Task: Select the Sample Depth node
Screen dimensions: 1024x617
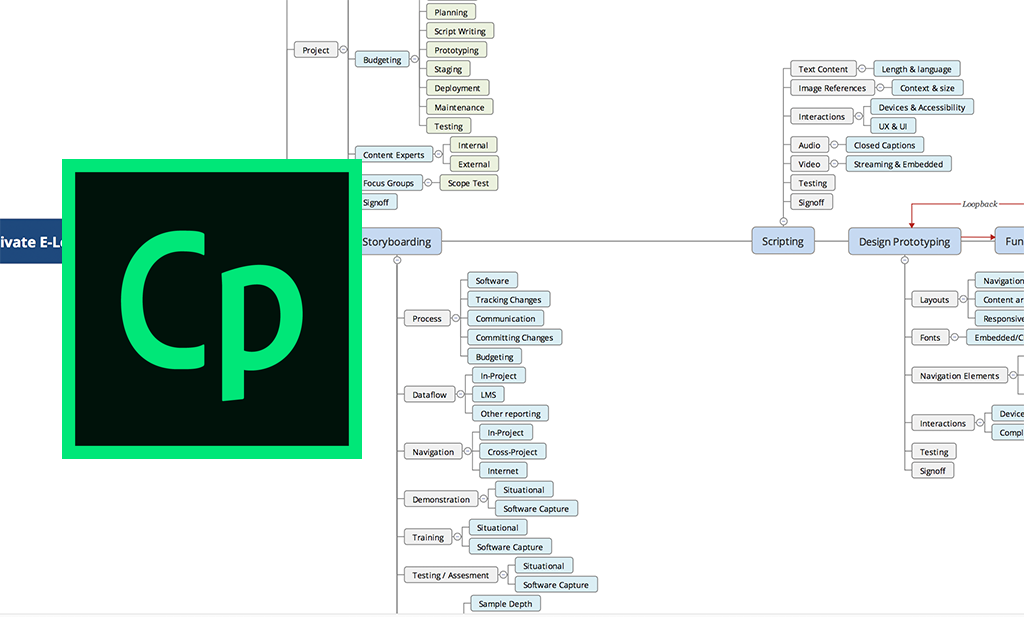Action: [505, 603]
